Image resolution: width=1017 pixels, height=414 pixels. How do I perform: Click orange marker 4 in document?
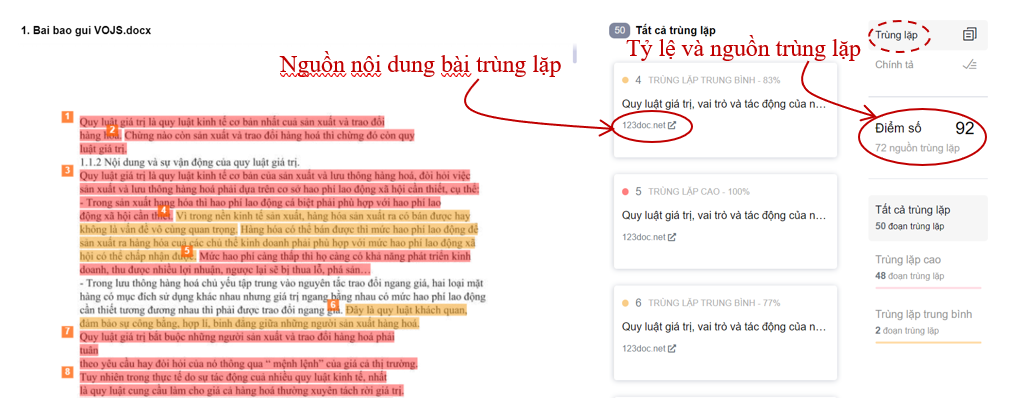pyautogui.click(x=163, y=211)
